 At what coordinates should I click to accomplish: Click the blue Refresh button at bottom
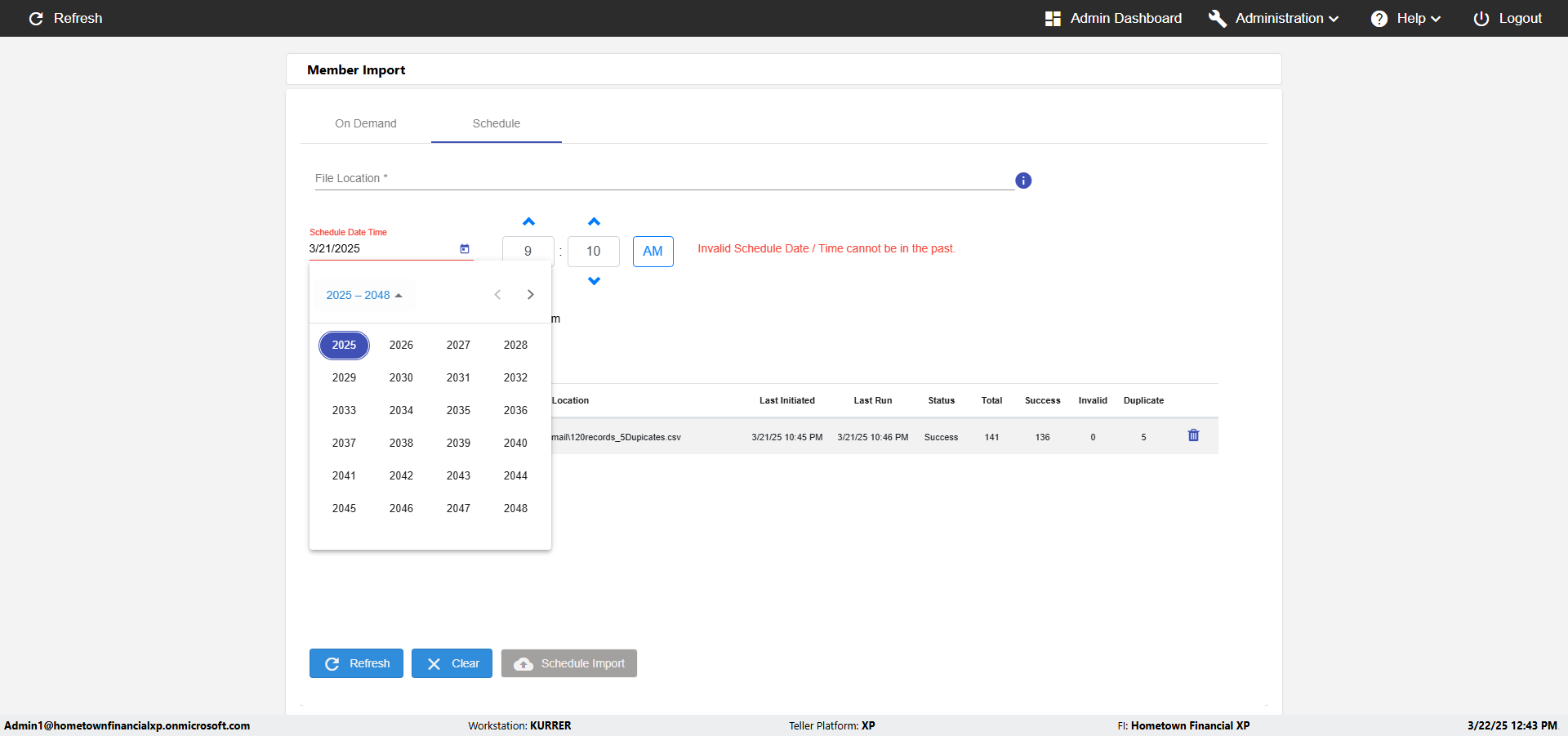[356, 663]
